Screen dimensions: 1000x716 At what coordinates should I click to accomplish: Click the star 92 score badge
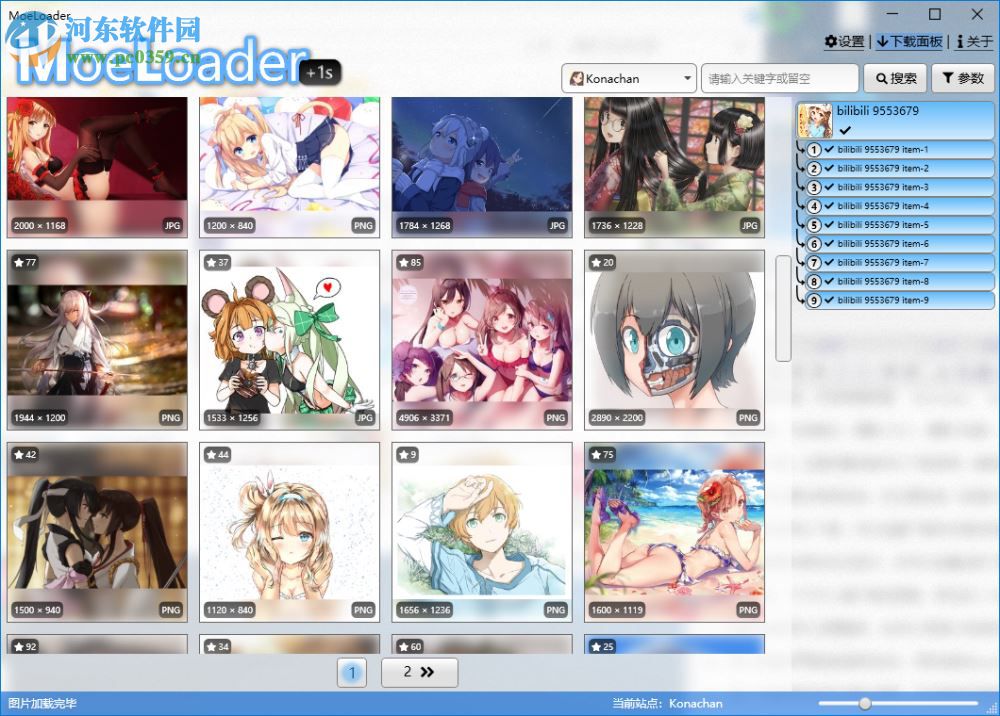[26, 647]
